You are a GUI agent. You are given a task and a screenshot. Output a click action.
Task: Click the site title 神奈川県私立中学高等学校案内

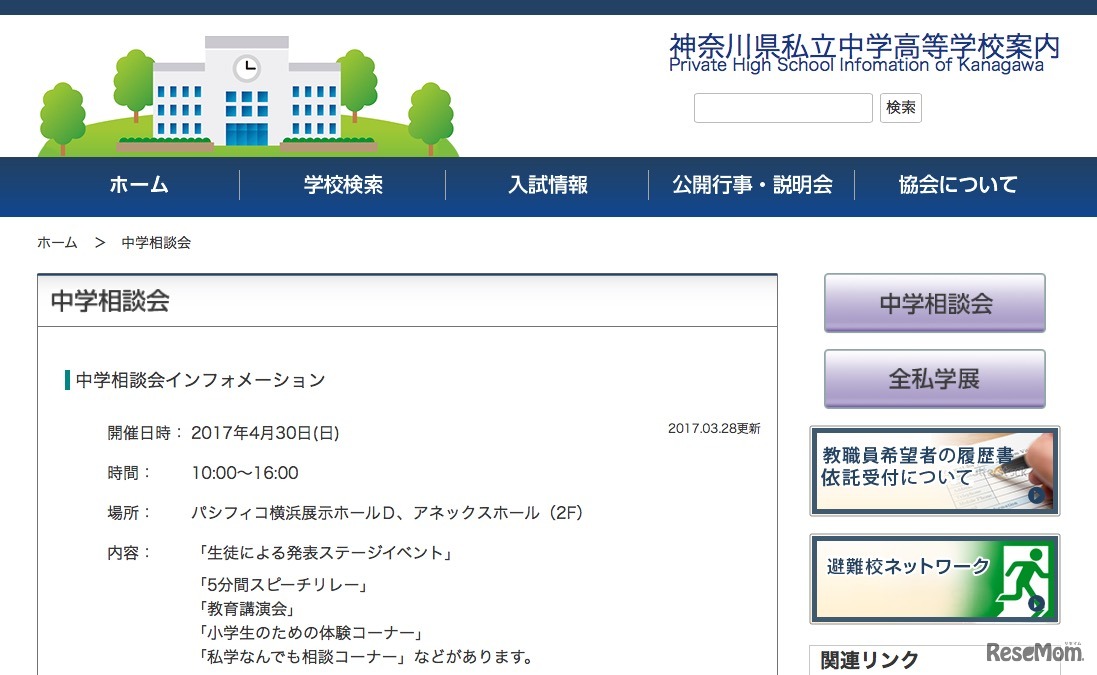860,45
